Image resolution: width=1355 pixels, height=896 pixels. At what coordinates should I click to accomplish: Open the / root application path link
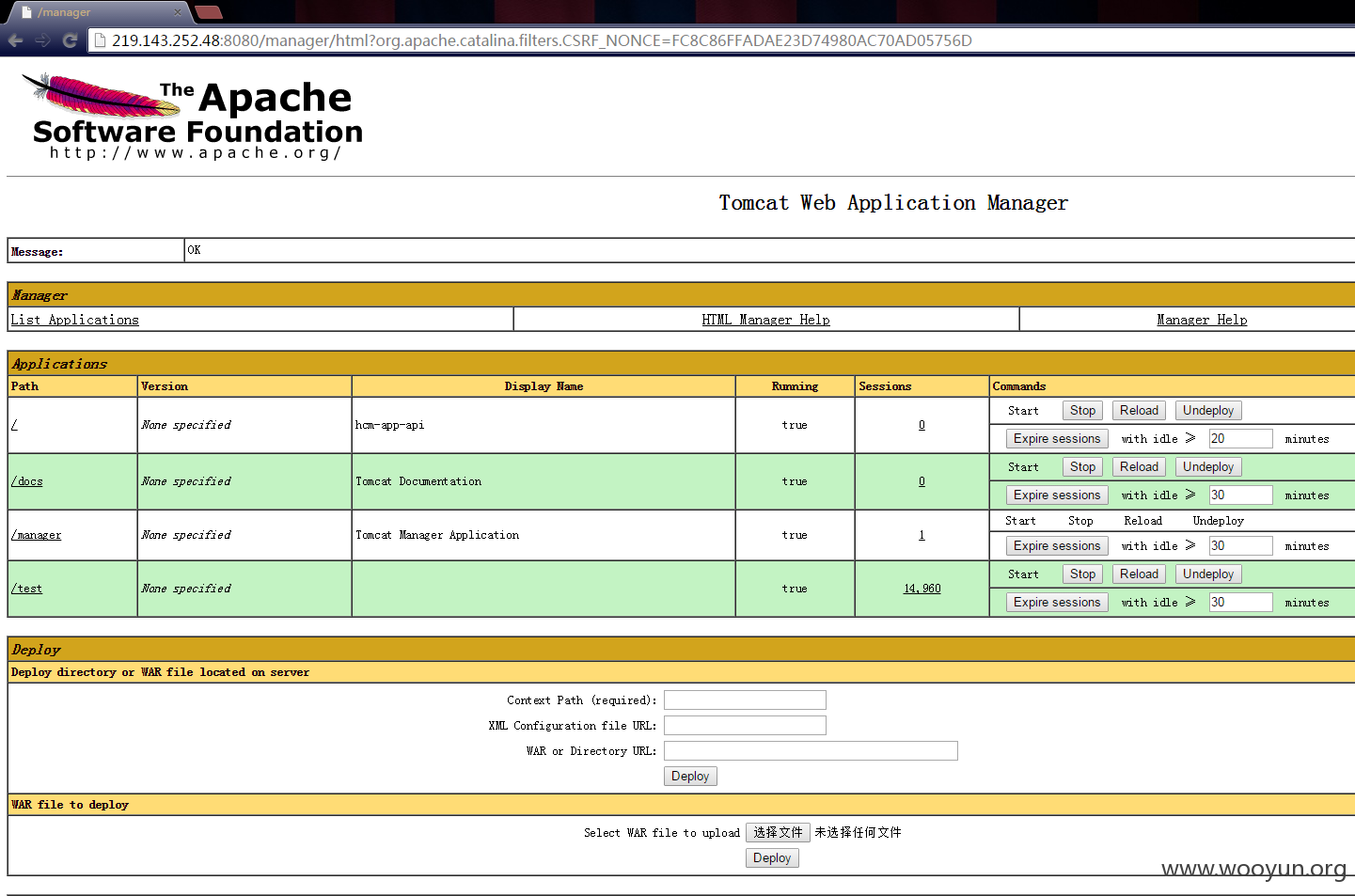pyautogui.click(x=14, y=425)
